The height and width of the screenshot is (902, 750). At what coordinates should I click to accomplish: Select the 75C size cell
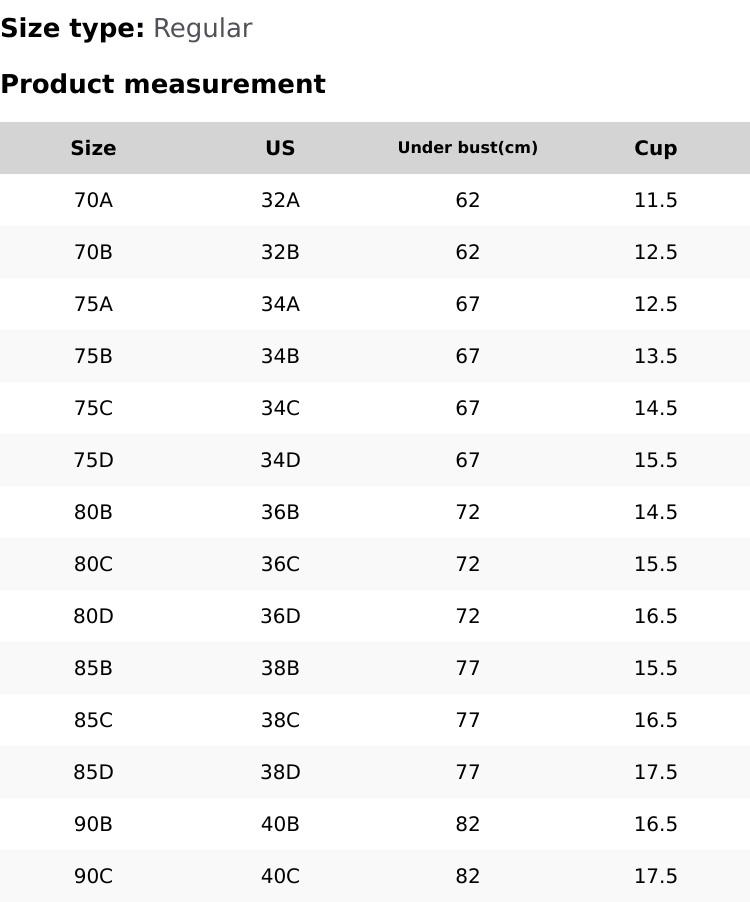pos(93,408)
